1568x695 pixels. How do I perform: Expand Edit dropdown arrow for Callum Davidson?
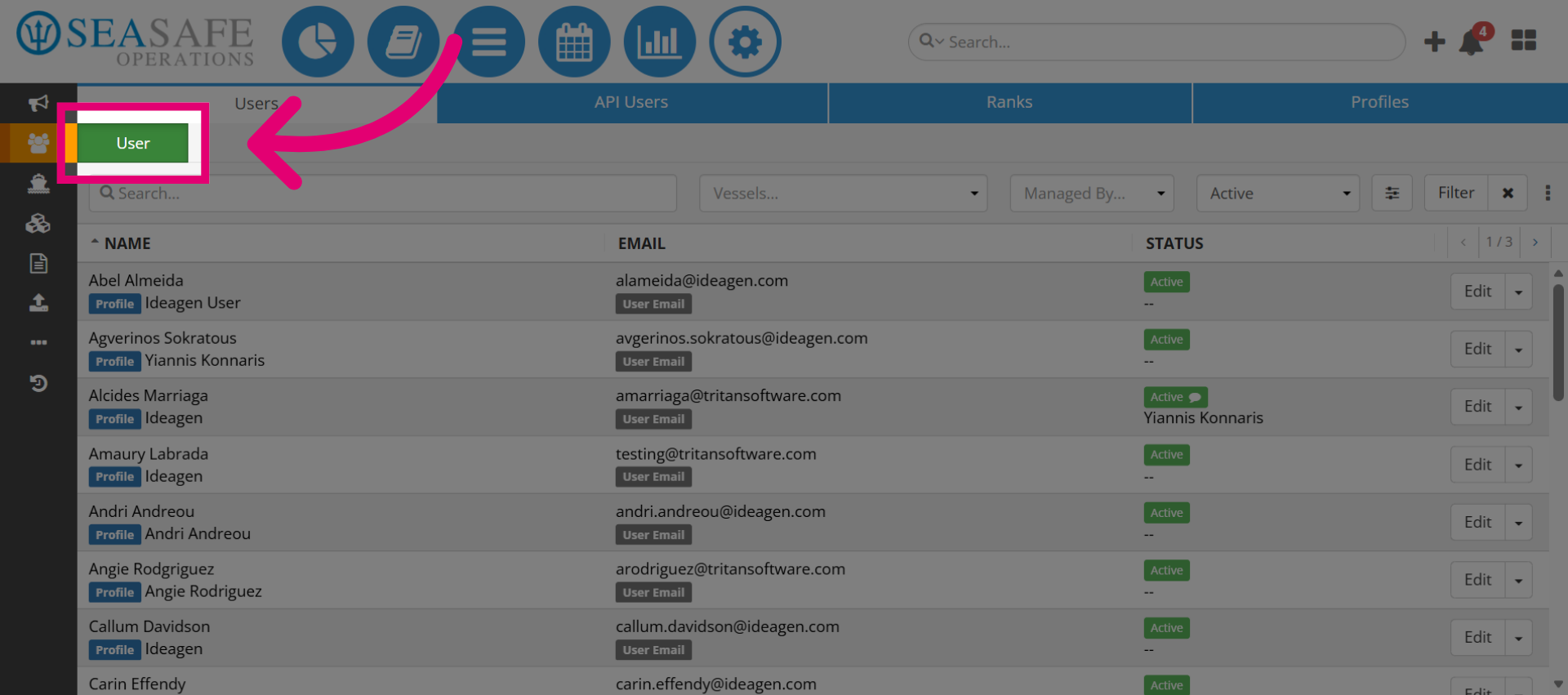[1518, 638]
